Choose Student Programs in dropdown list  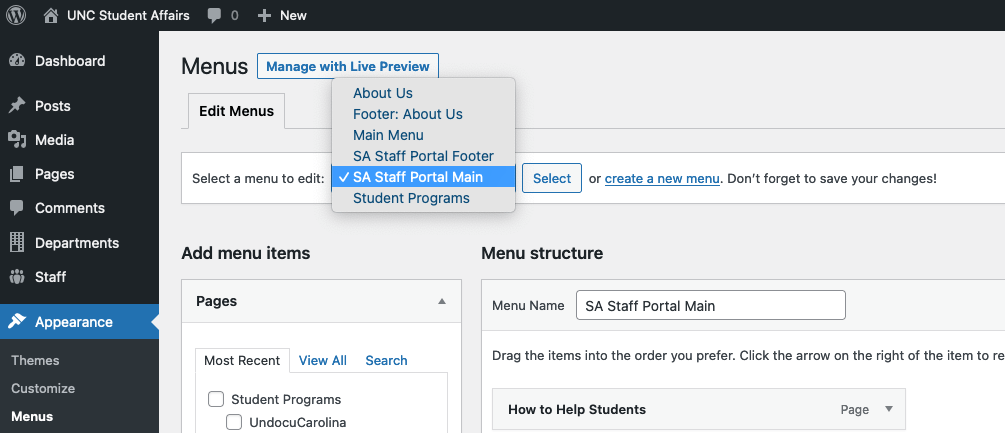(423, 198)
